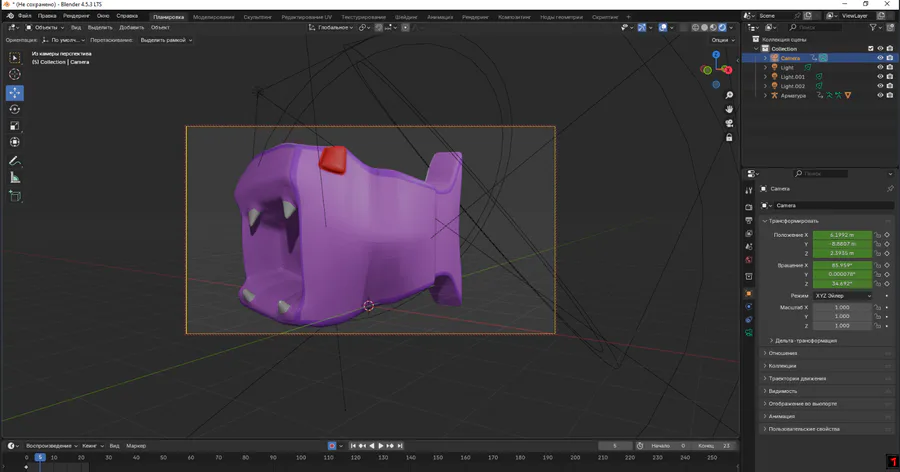This screenshot has height=472, width=900.
Task: Open the Добавить menu in viewport header
Action: click(131, 28)
